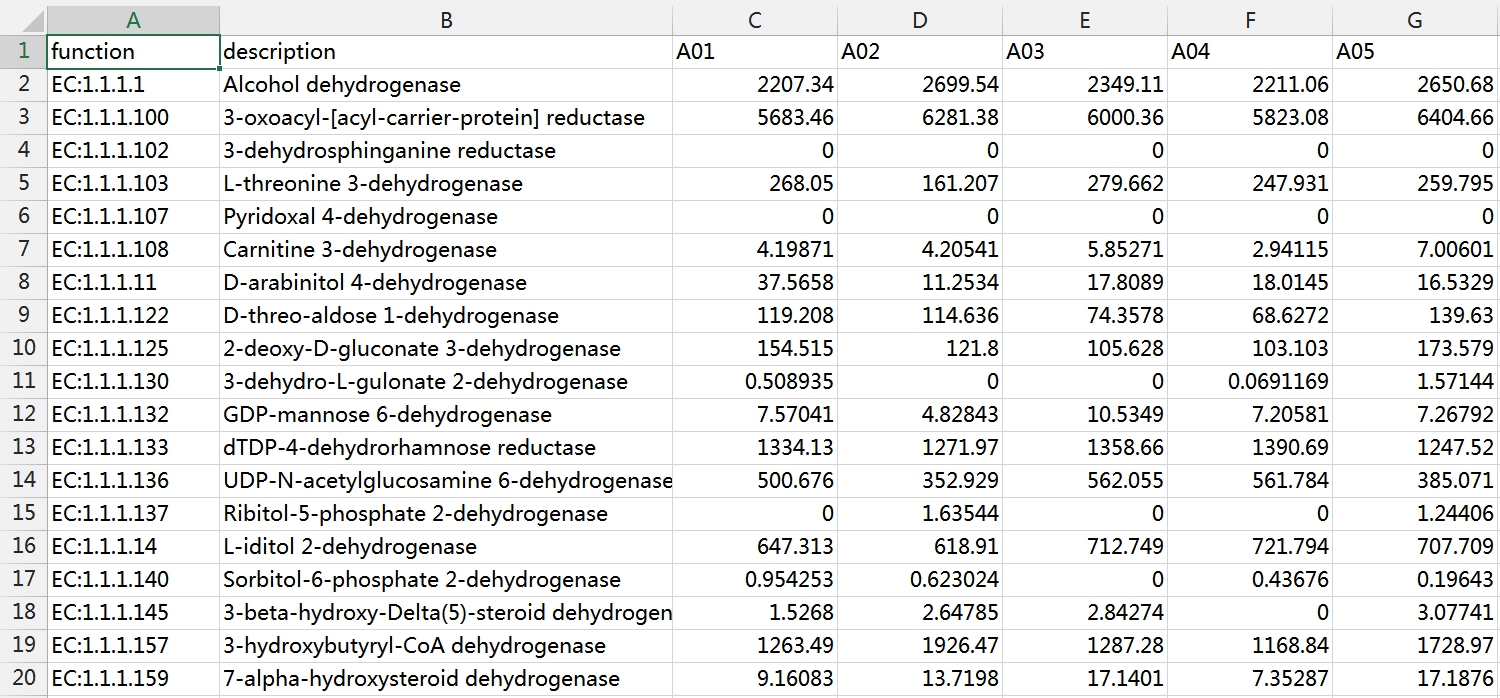
Task: Click '7-alpha-hydroxysteroid dehydrogenase' cell
Action: pos(446,679)
